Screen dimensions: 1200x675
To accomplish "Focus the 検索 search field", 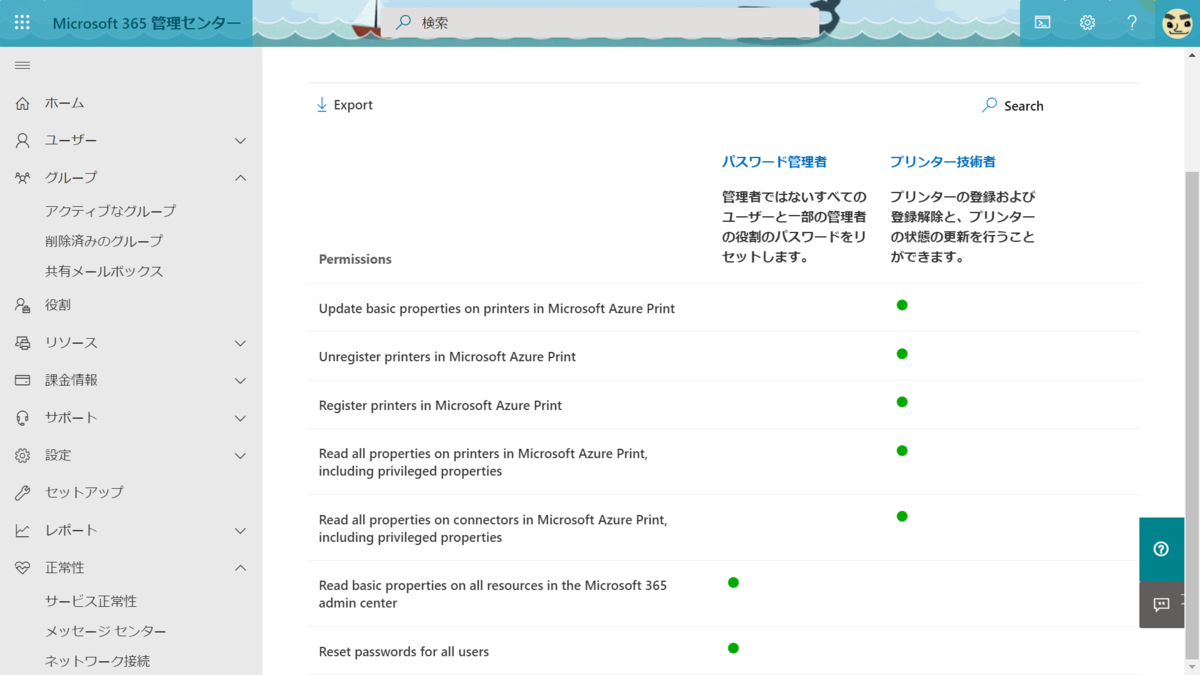I will point(600,22).
